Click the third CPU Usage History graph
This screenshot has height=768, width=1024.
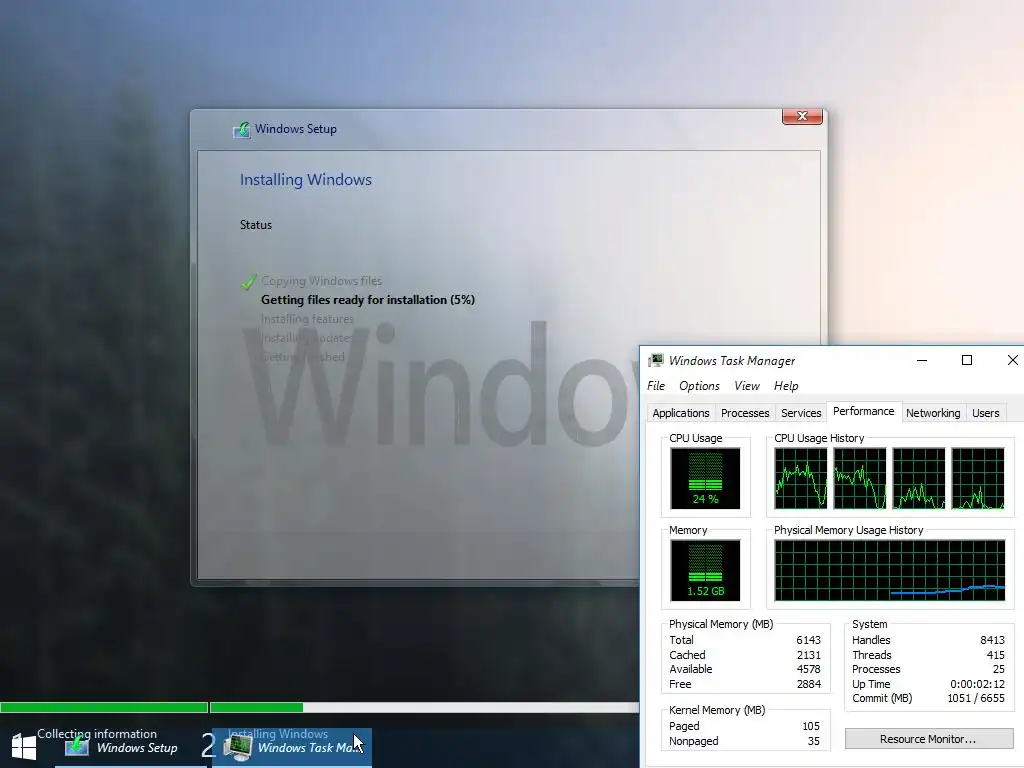pos(919,478)
